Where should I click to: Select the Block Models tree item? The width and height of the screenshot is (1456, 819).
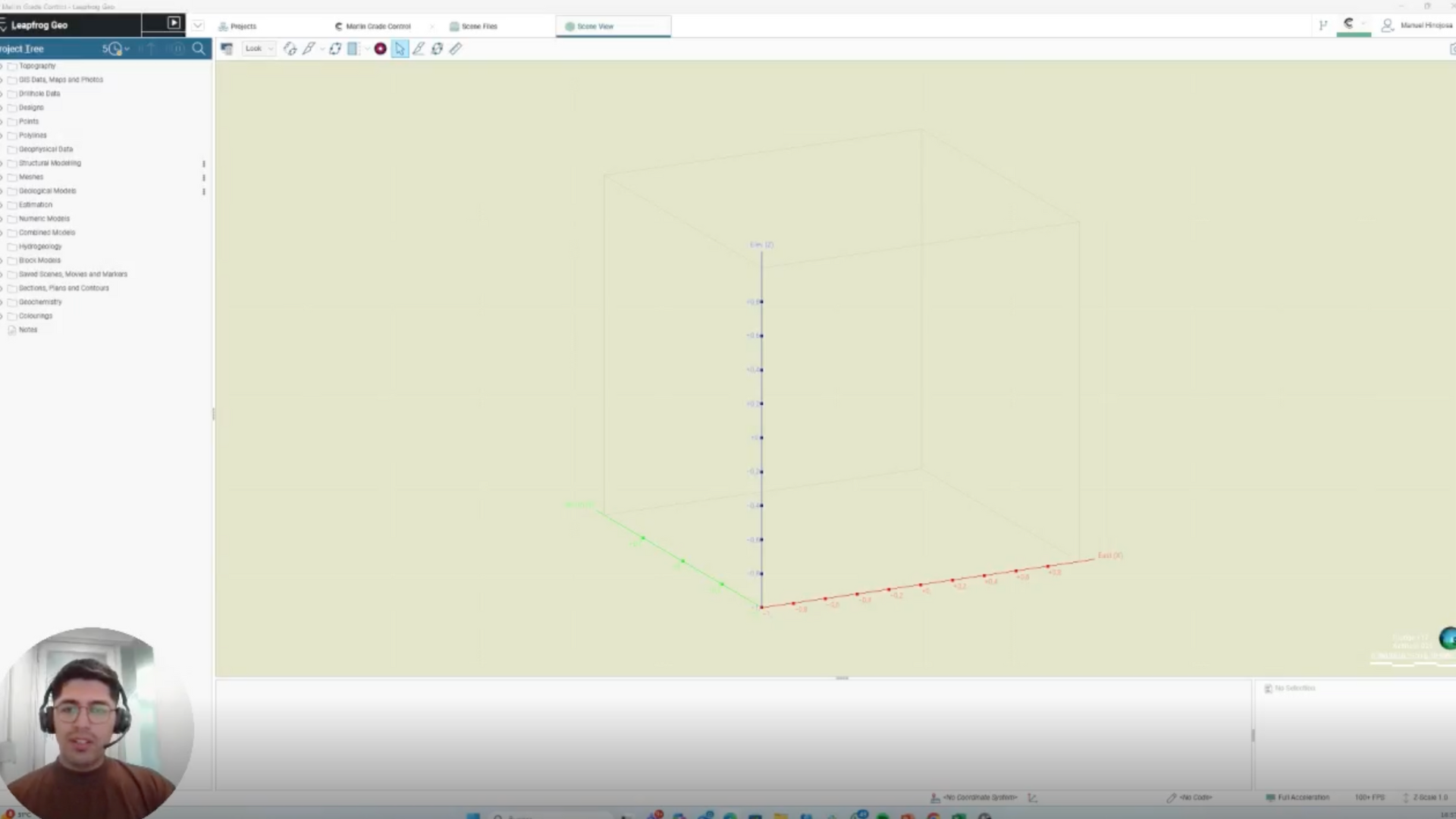tap(39, 261)
